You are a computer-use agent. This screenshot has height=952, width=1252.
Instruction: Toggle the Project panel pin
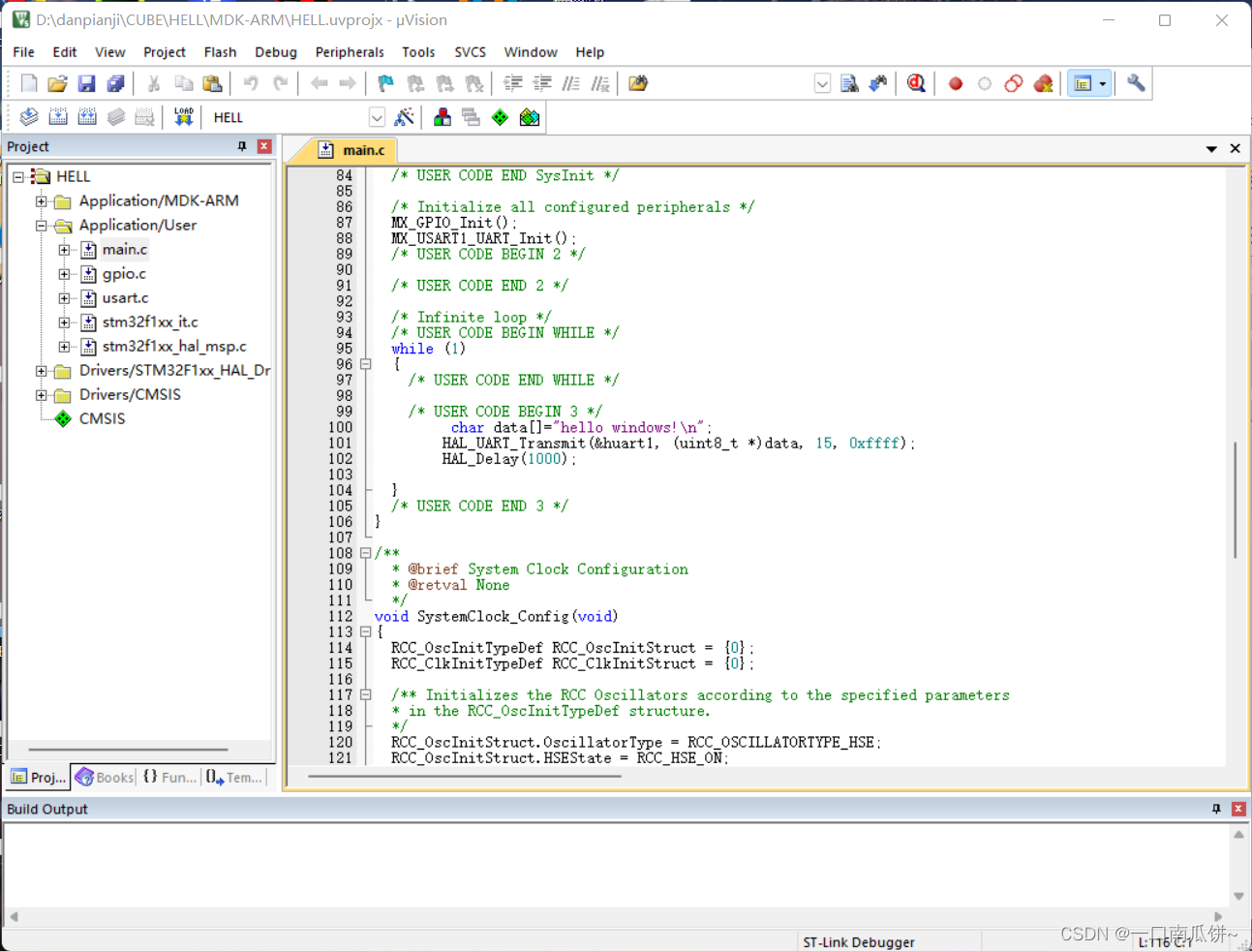[x=242, y=146]
